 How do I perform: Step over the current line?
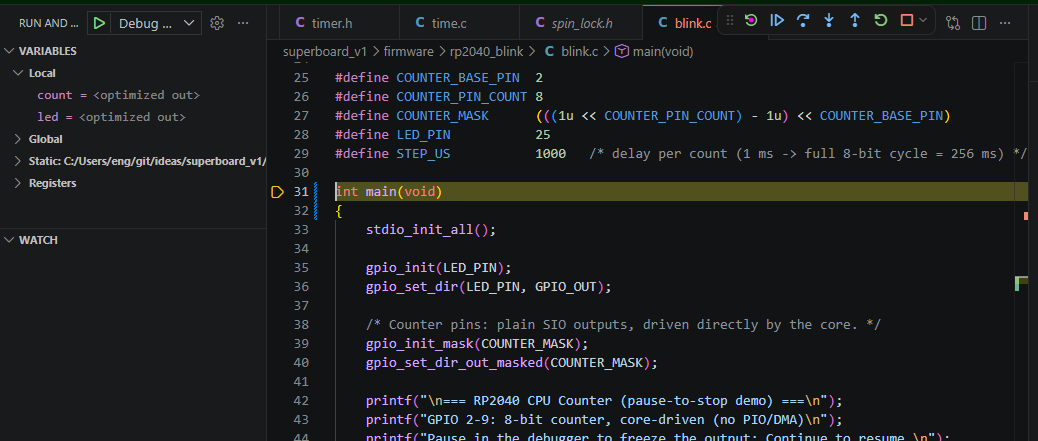click(x=803, y=21)
